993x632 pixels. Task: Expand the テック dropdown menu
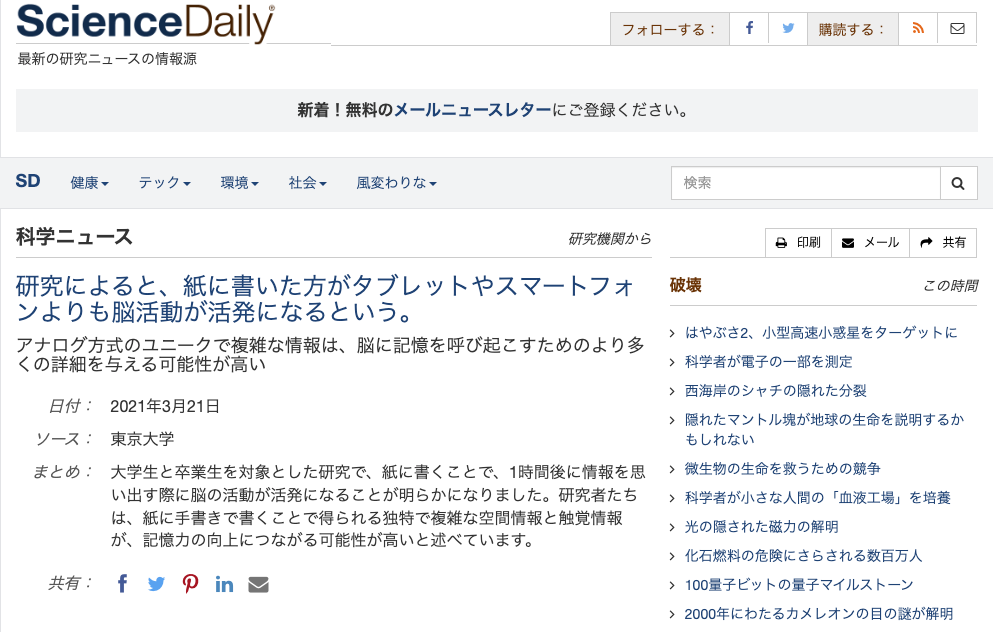pos(164,183)
